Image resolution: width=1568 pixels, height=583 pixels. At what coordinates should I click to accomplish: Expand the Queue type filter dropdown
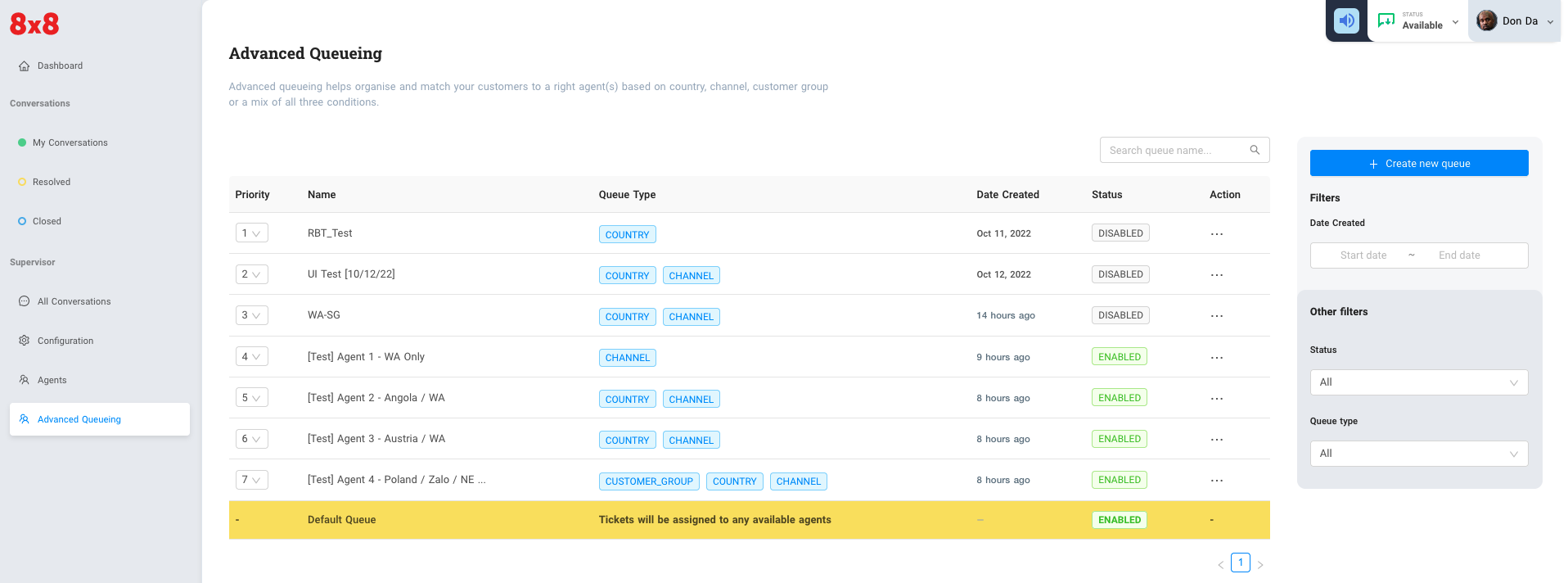click(1418, 454)
